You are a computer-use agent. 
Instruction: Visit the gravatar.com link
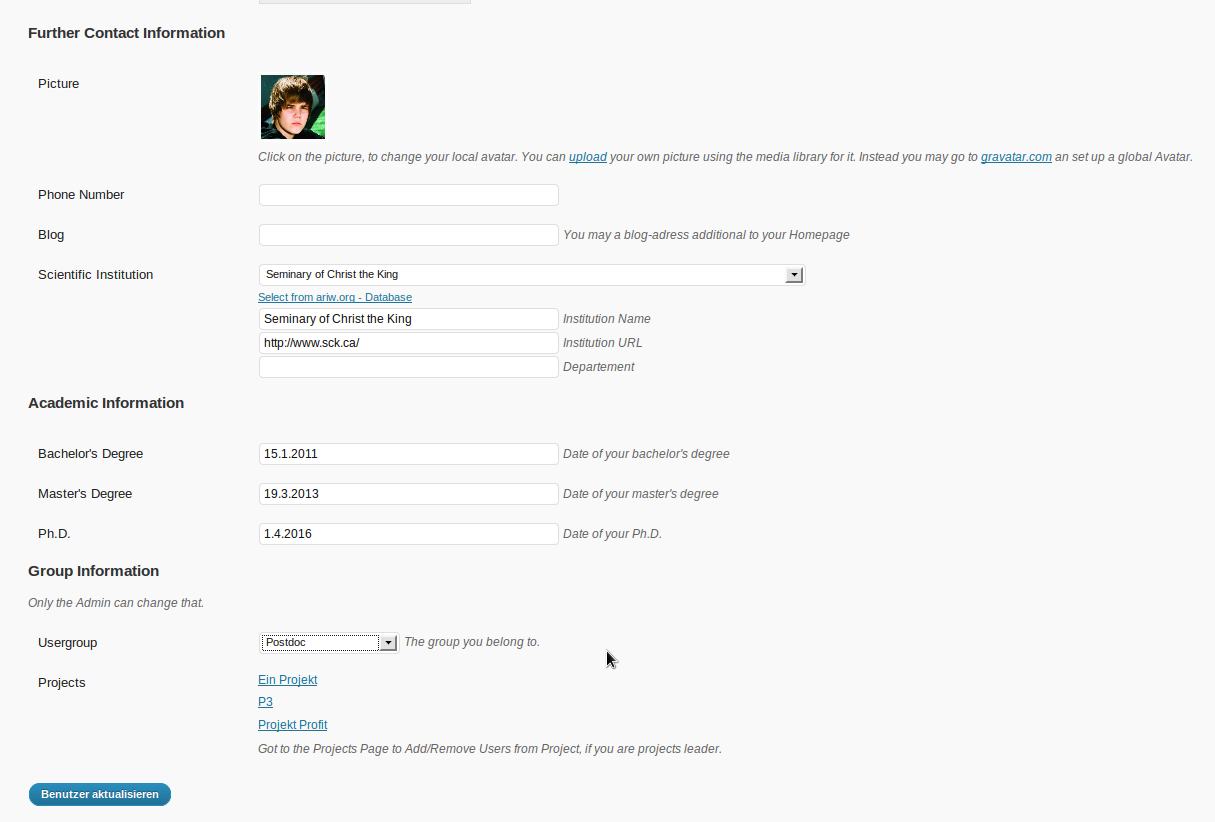tap(1016, 157)
